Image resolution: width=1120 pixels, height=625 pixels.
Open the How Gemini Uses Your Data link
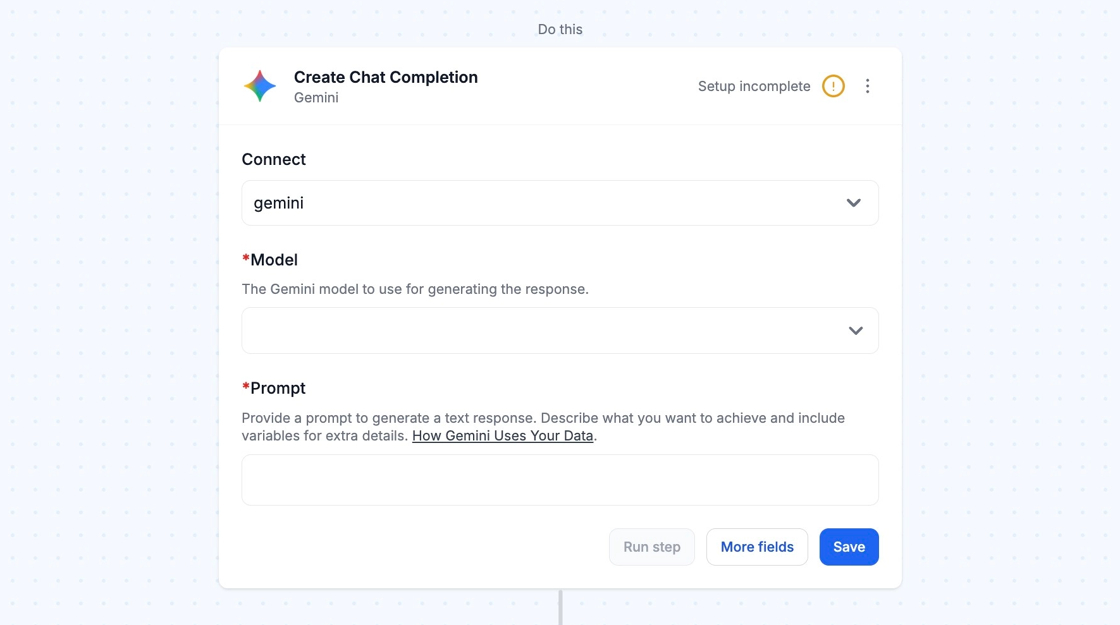click(503, 436)
